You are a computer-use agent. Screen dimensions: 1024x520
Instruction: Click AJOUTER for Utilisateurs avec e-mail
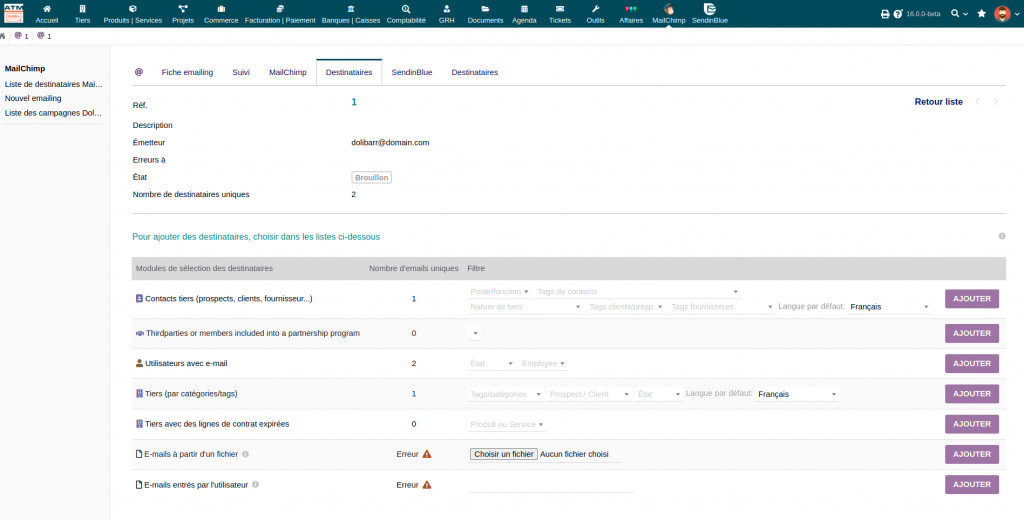971,364
